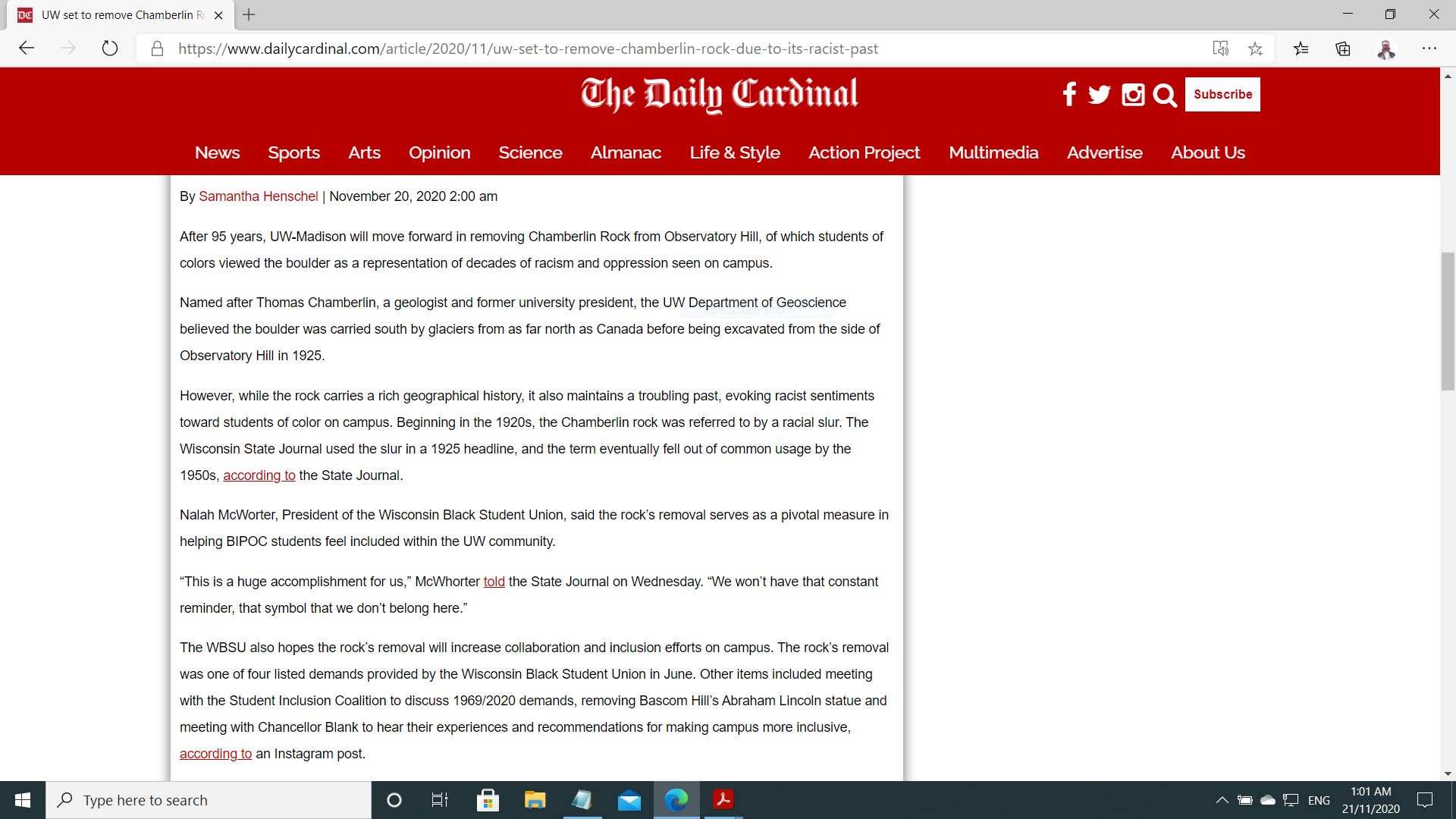Click the Instagram icon in header
This screenshot has height=819, width=1456.
1133,94
